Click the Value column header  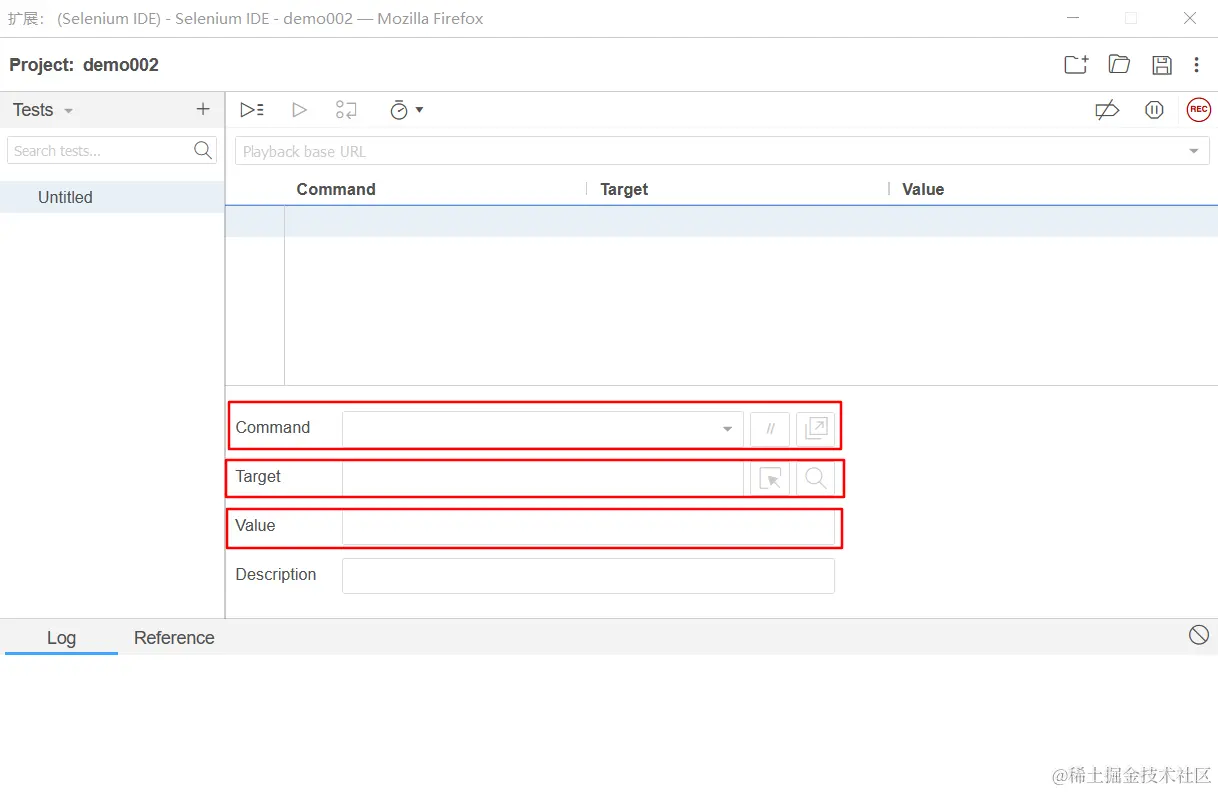pyautogui.click(x=923, y=189)
